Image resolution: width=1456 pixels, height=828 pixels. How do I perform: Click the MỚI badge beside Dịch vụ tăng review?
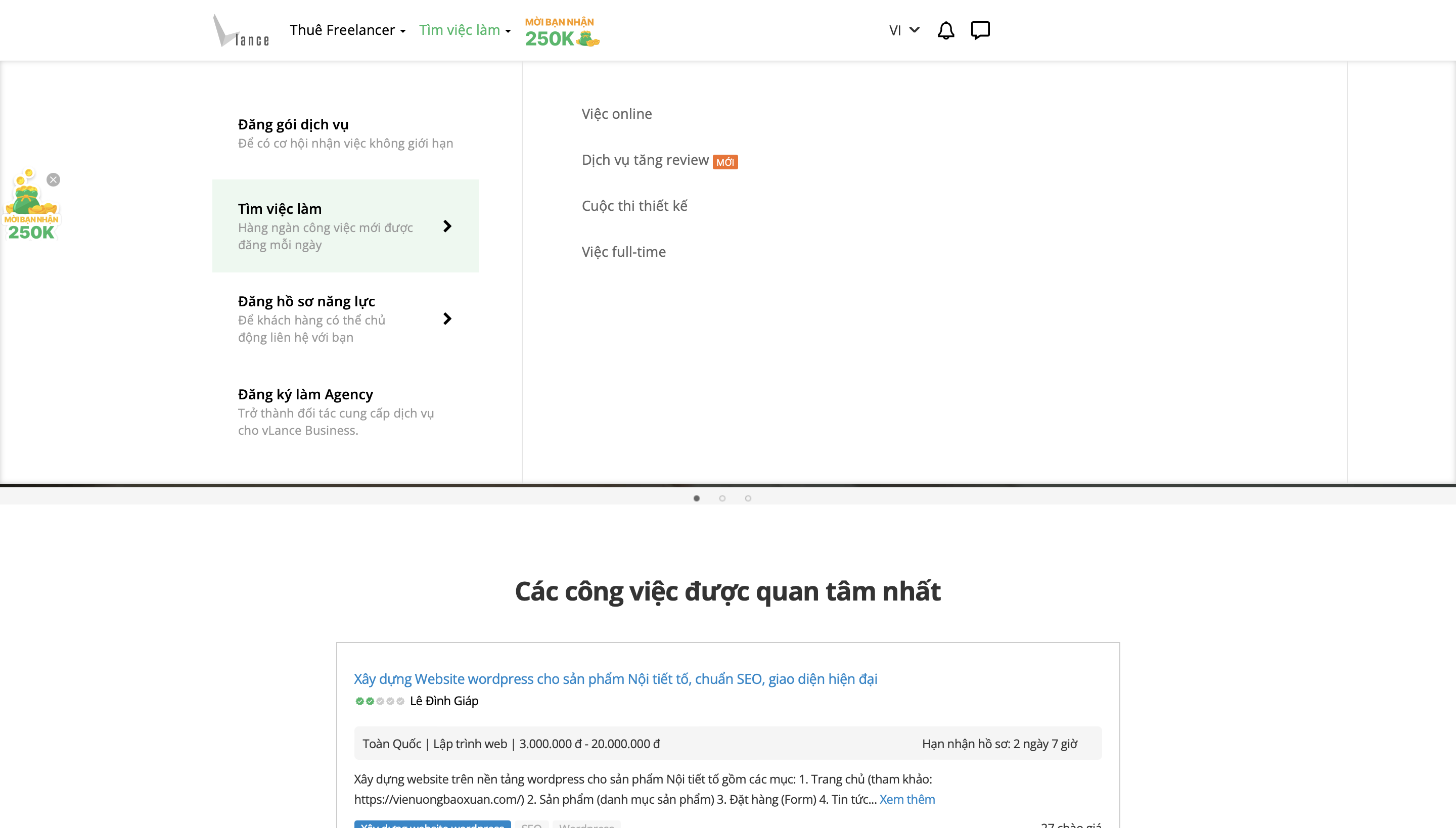tap(724, 162)
